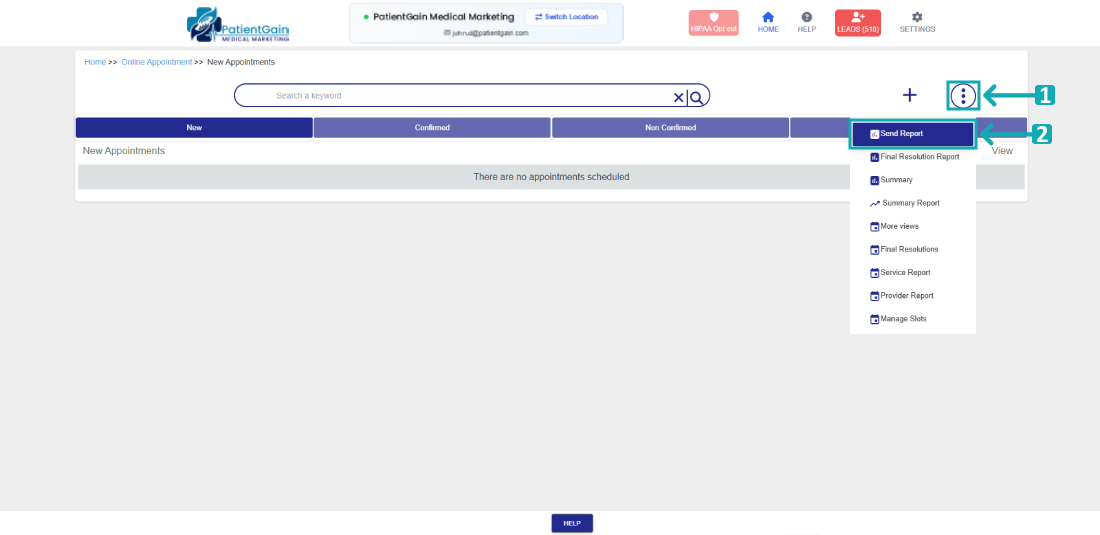Screen dimensions: 1100x535
Task: Open HELP question mark icon in header
Action: (807, 22)
